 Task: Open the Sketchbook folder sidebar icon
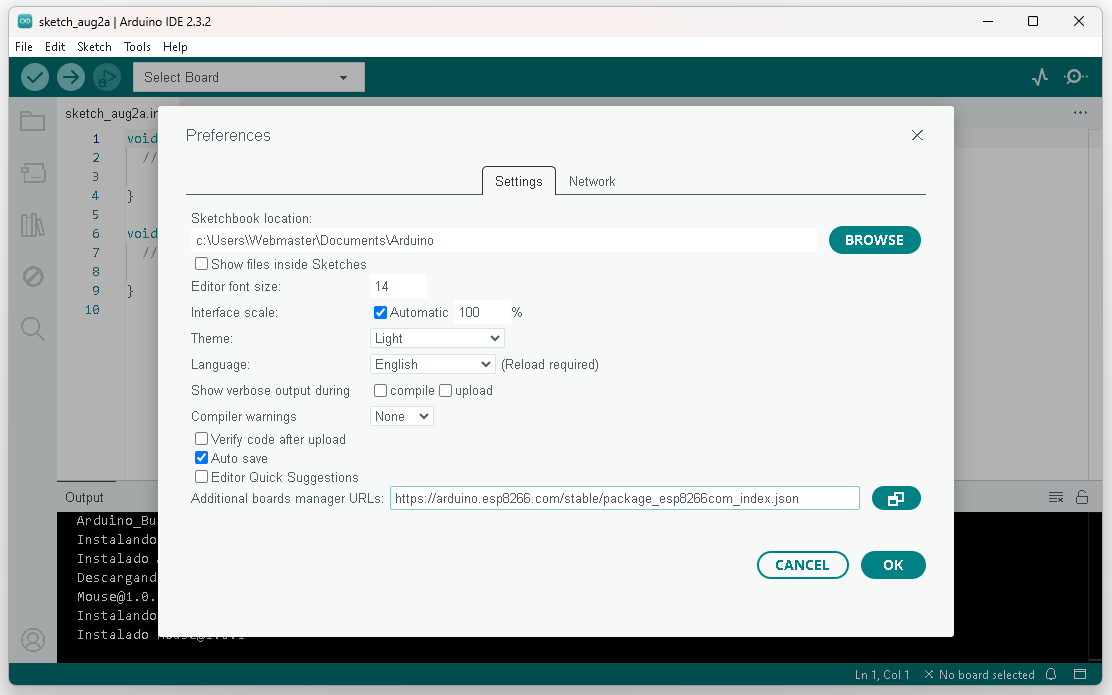tap(33, 122)
